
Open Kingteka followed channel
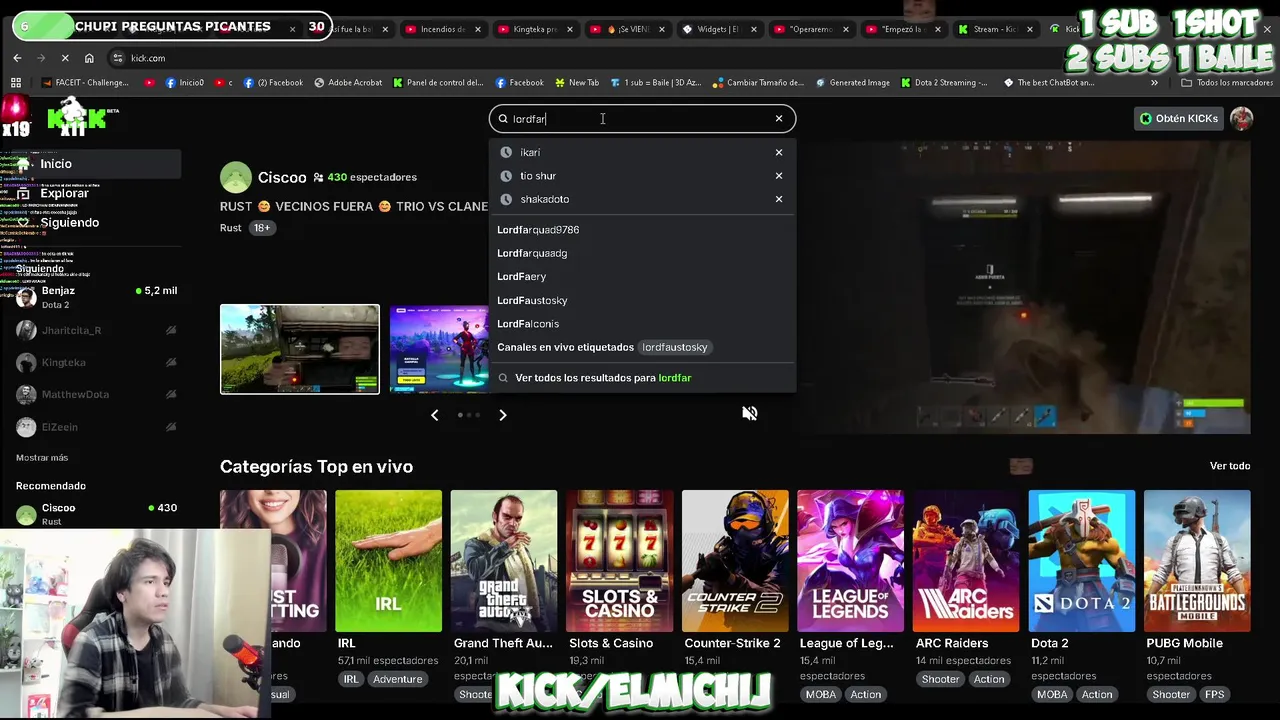click(96, 362)
